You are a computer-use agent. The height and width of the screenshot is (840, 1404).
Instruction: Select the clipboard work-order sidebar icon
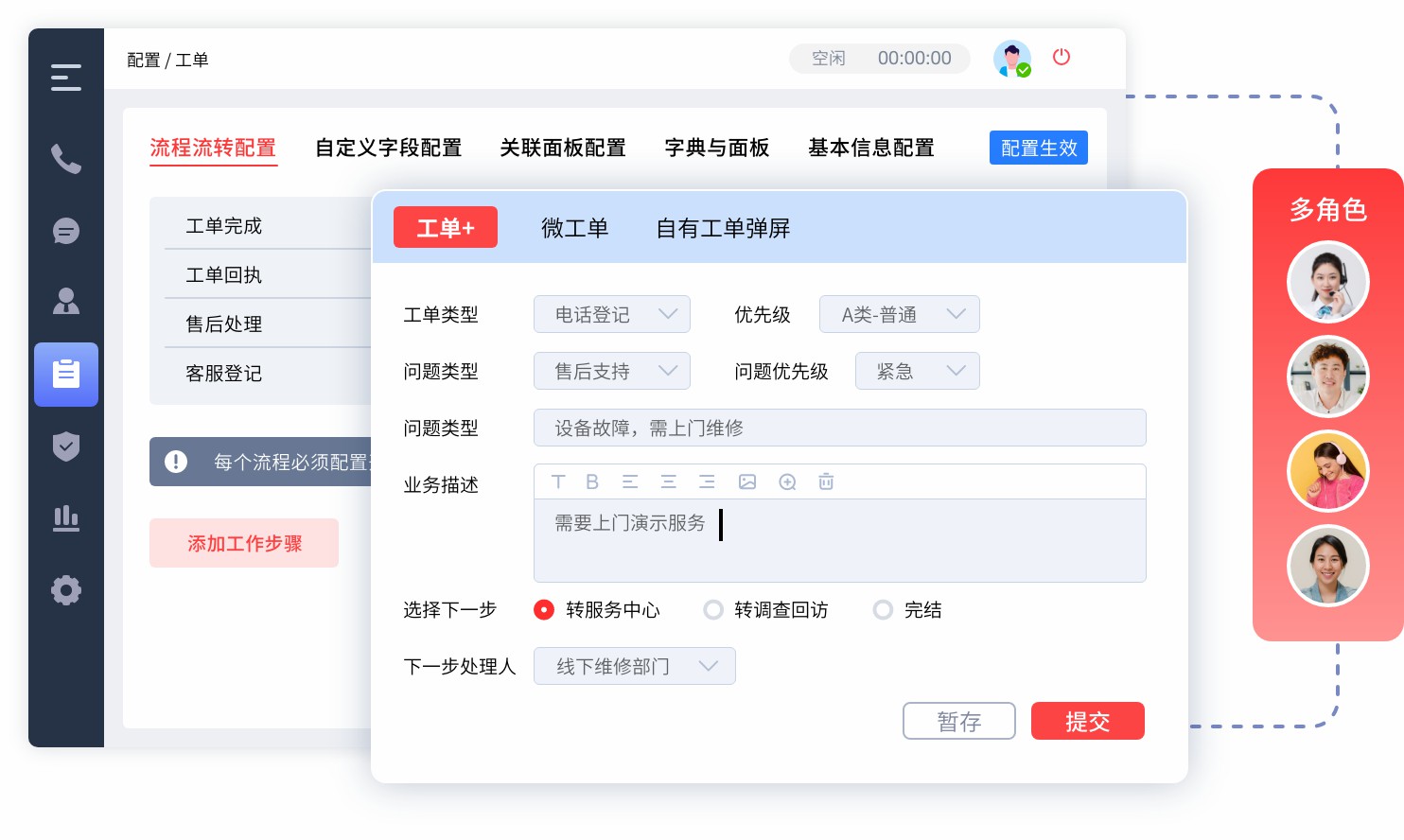[x=66, y=375]
